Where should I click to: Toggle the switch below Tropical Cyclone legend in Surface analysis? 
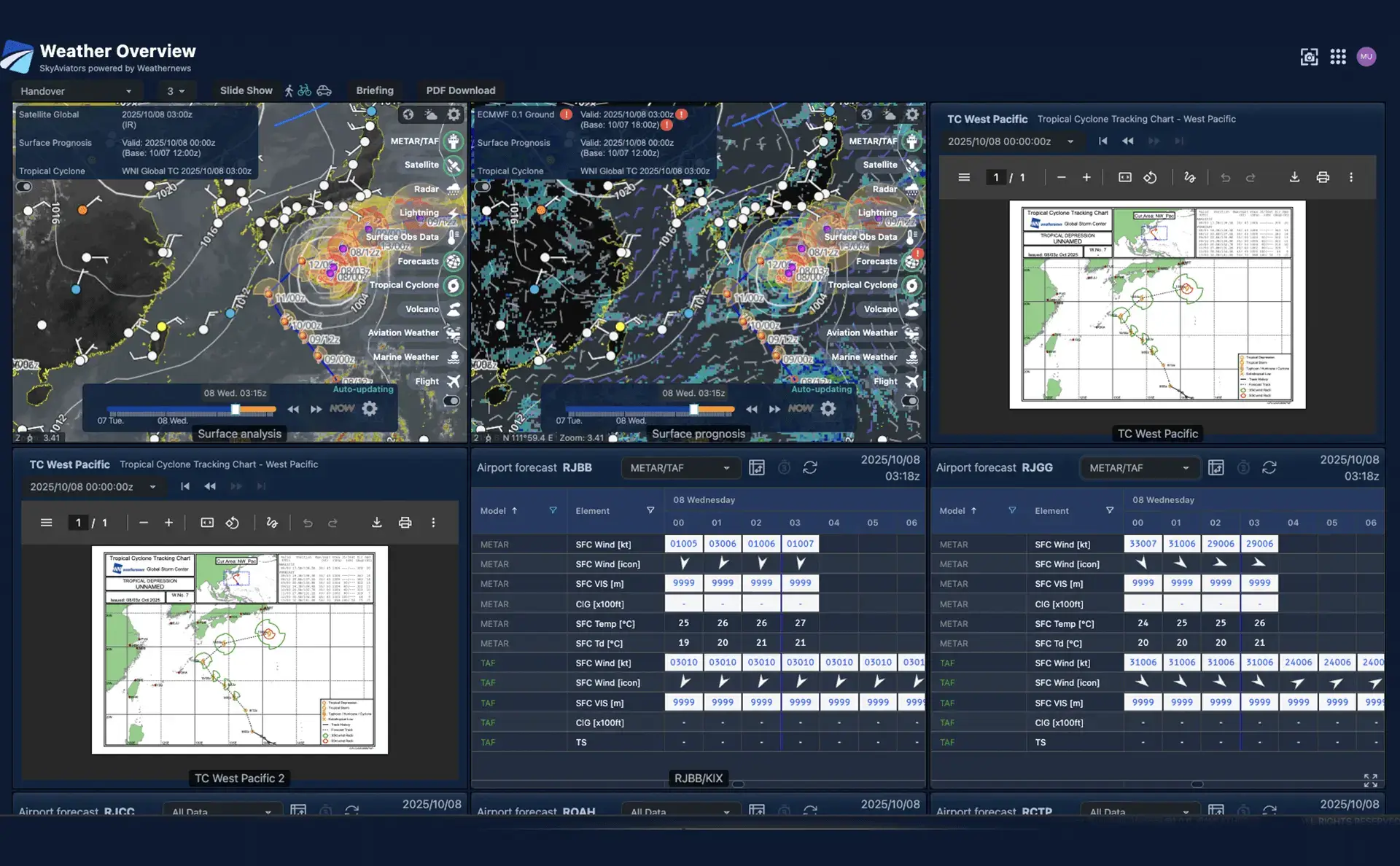25,187
